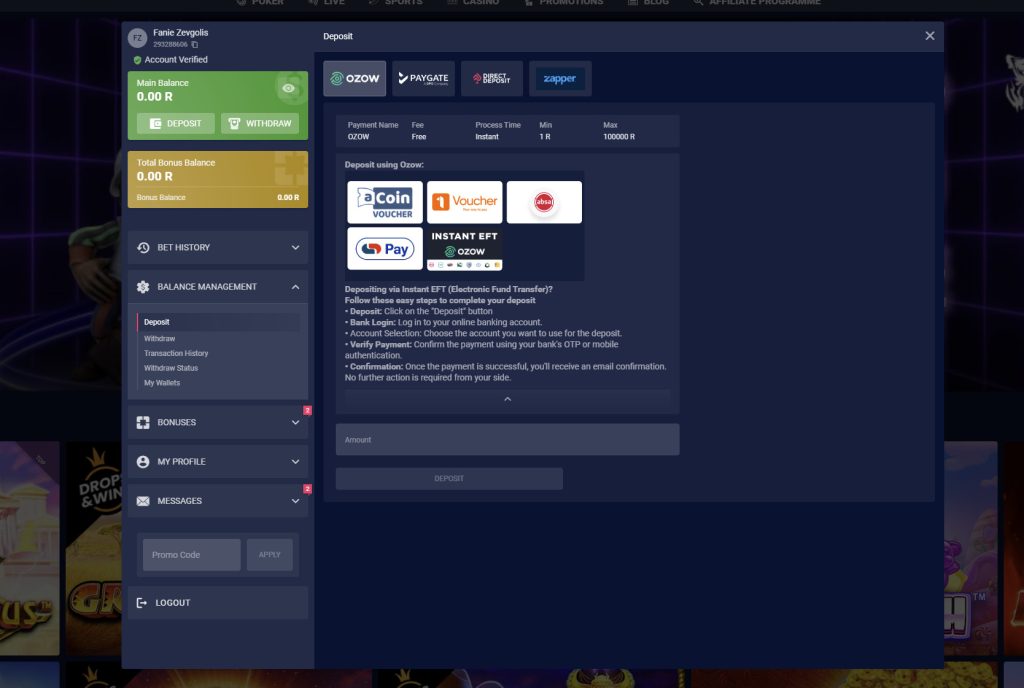Click the Account Verified check icon
1024x688 pixels.
click(137, 60)
